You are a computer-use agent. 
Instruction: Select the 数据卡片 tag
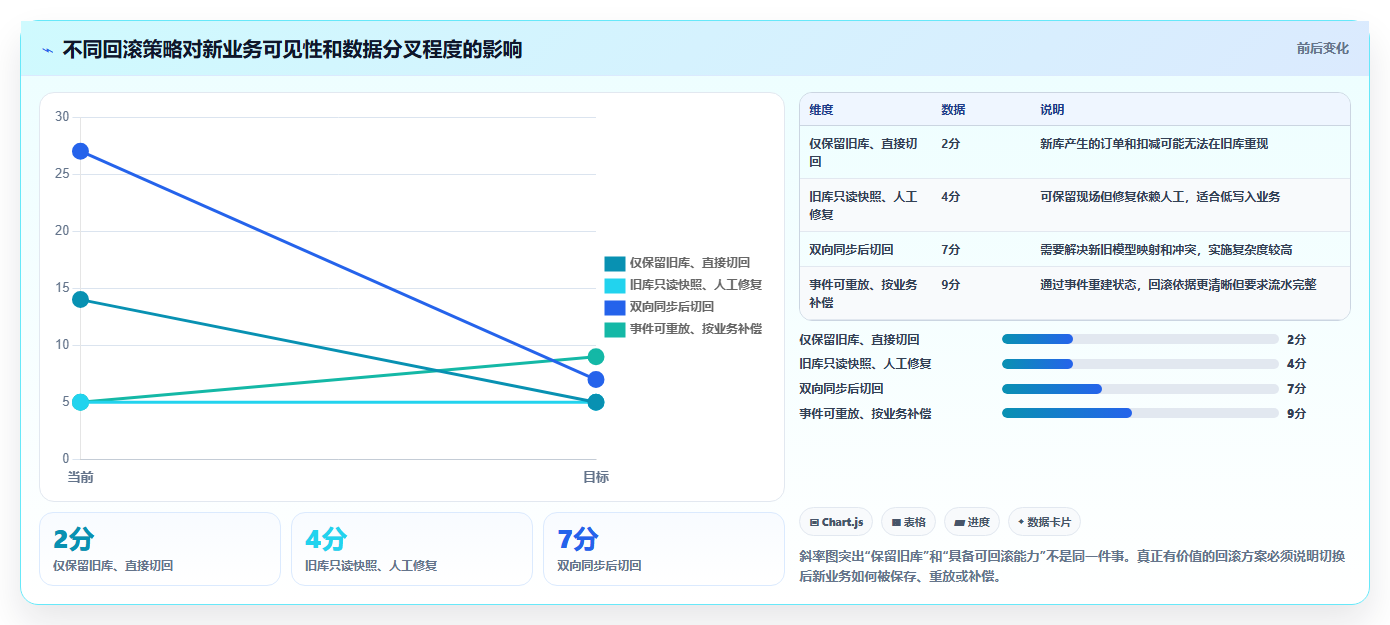coord(1044,522)
